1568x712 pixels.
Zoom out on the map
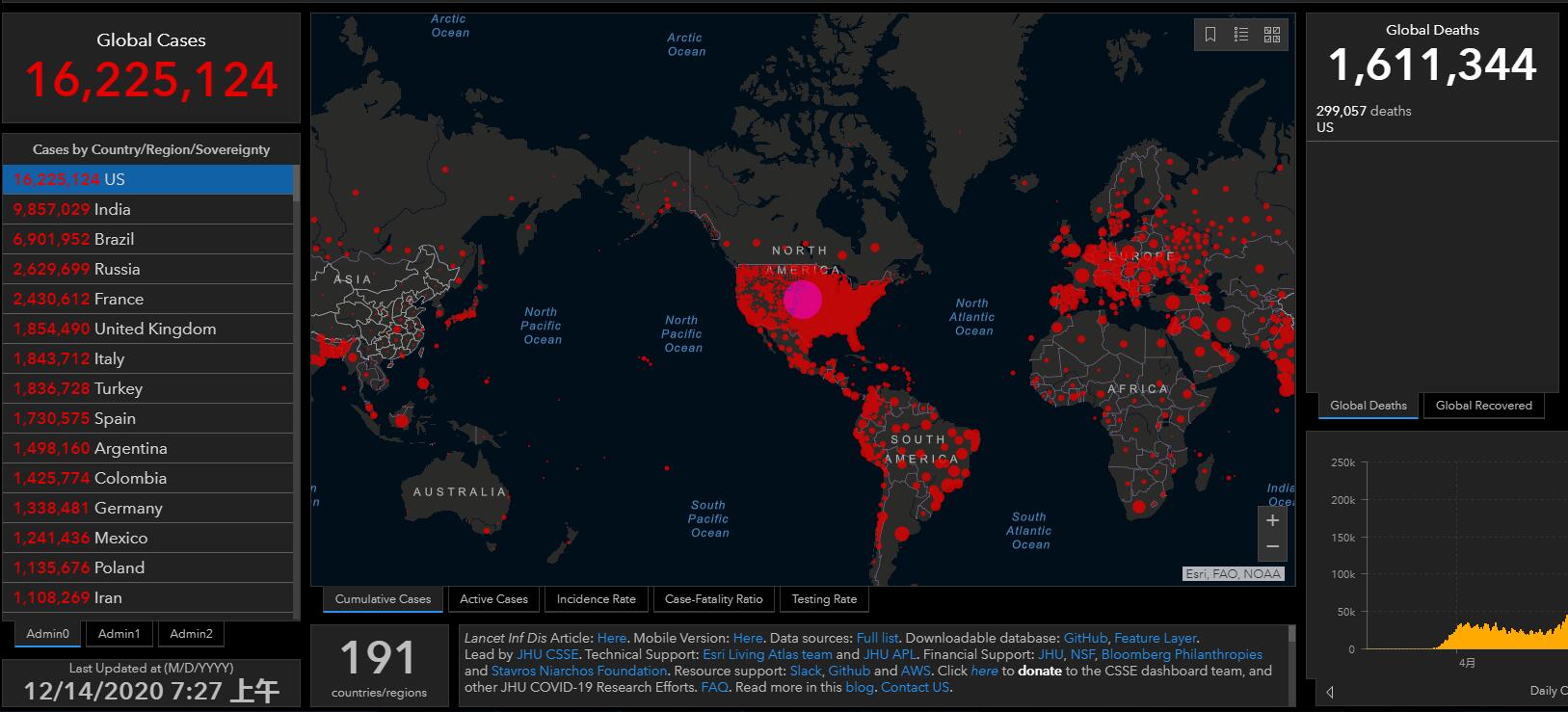point(1272,546)
